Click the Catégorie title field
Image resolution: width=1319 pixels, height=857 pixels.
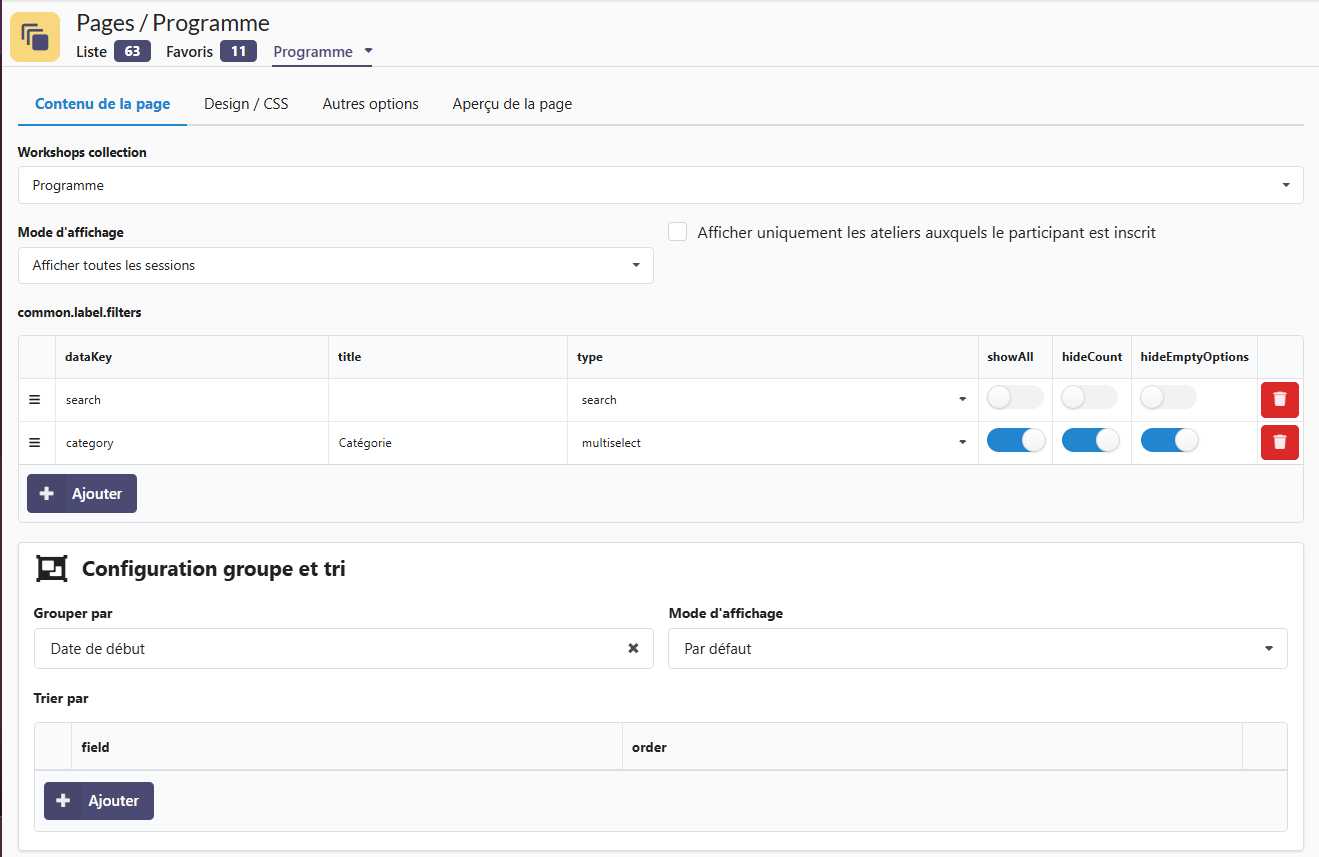coord(447,443)
